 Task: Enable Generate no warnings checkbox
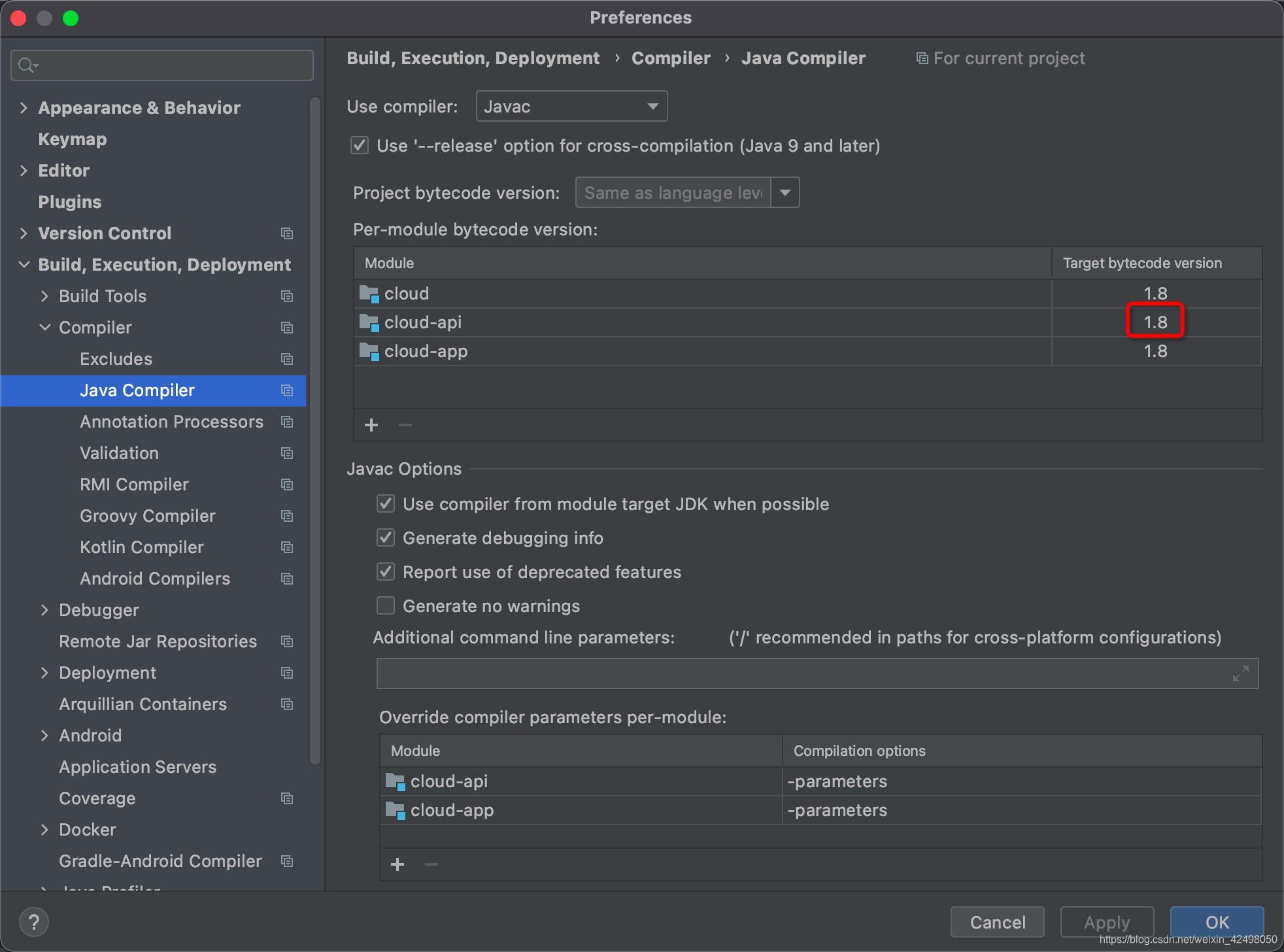pyautogui.click(x=386, y=606)
